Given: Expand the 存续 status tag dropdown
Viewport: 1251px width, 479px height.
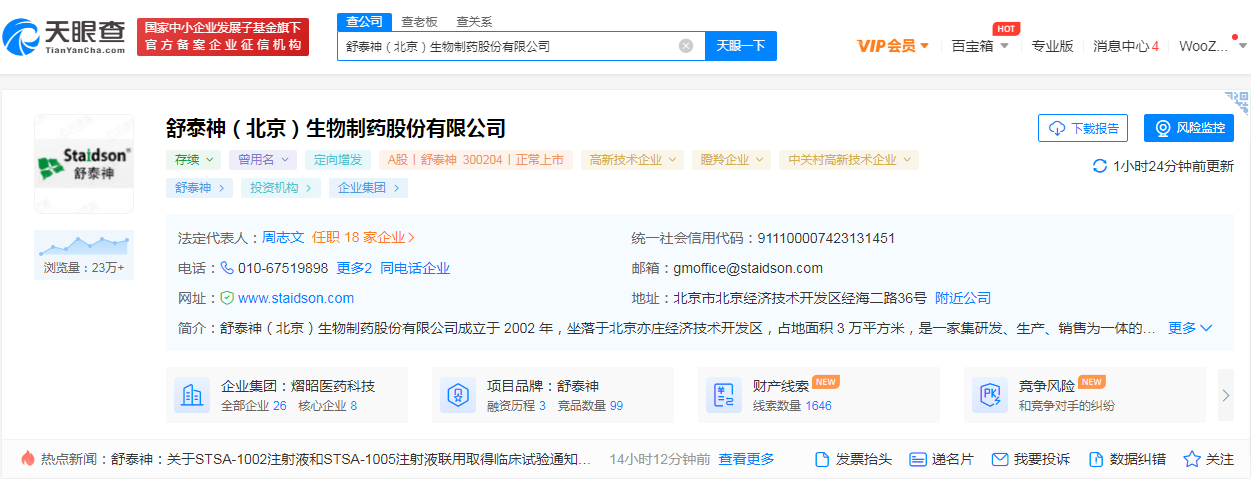Looking at the screenshot, I should pyautogui.click(x=194, y=159).
